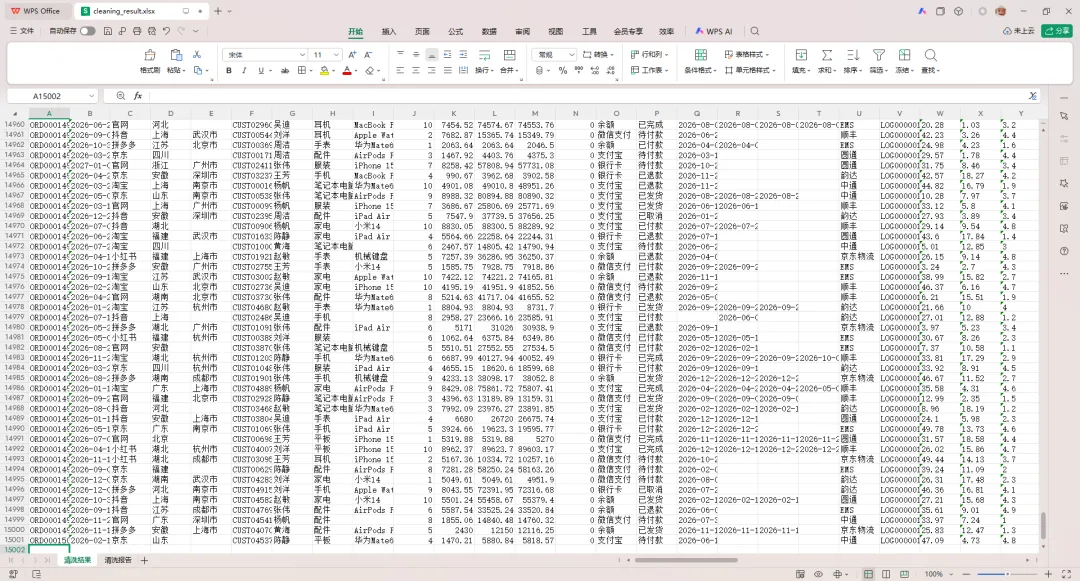The width and height of the screenshot is (1080, 581).
Task: Click the Paste clipboard icon
Action: (176, 55)
